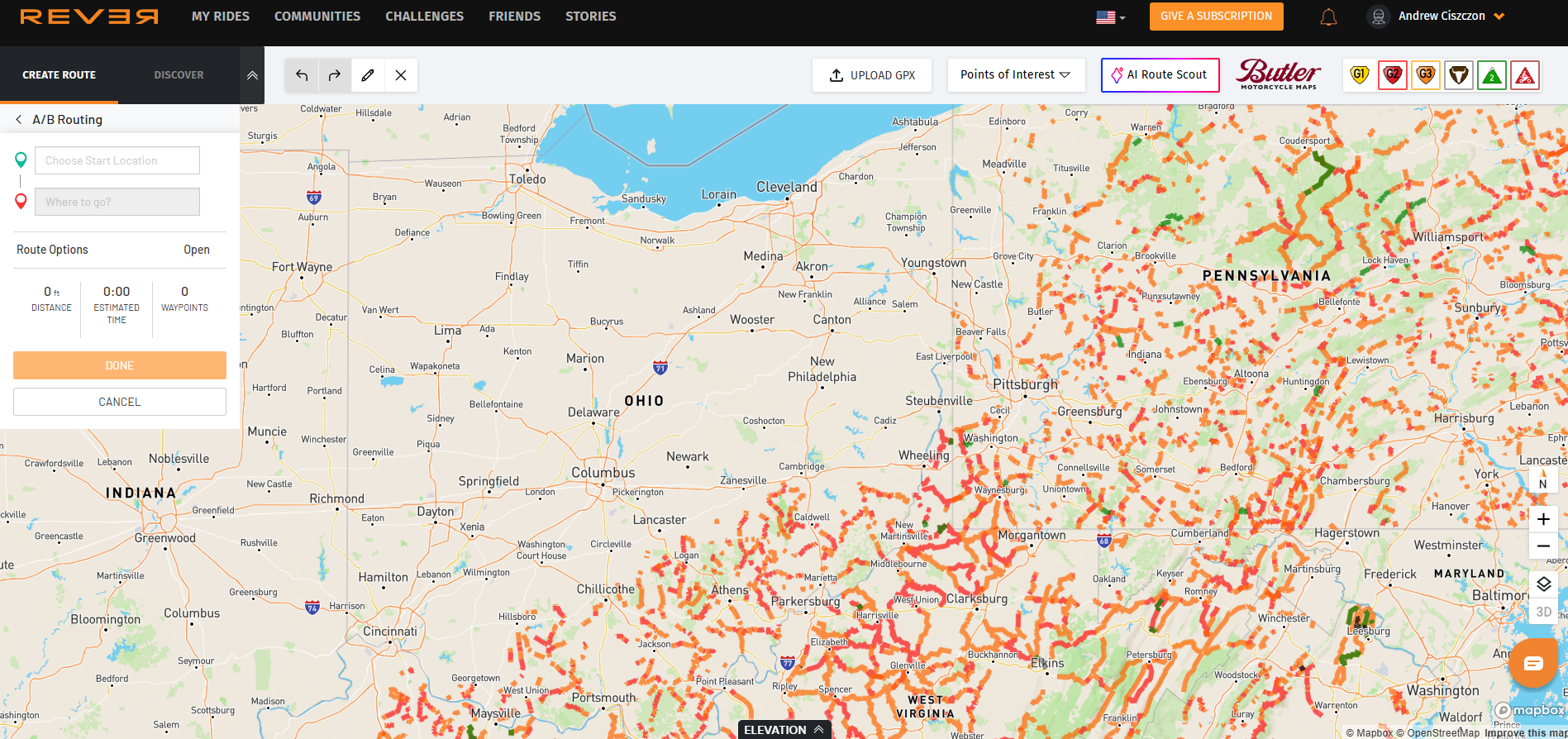This screenshot has height=739, width=1568.
Task: Open the language flag dropdown
Action: 1110,17
